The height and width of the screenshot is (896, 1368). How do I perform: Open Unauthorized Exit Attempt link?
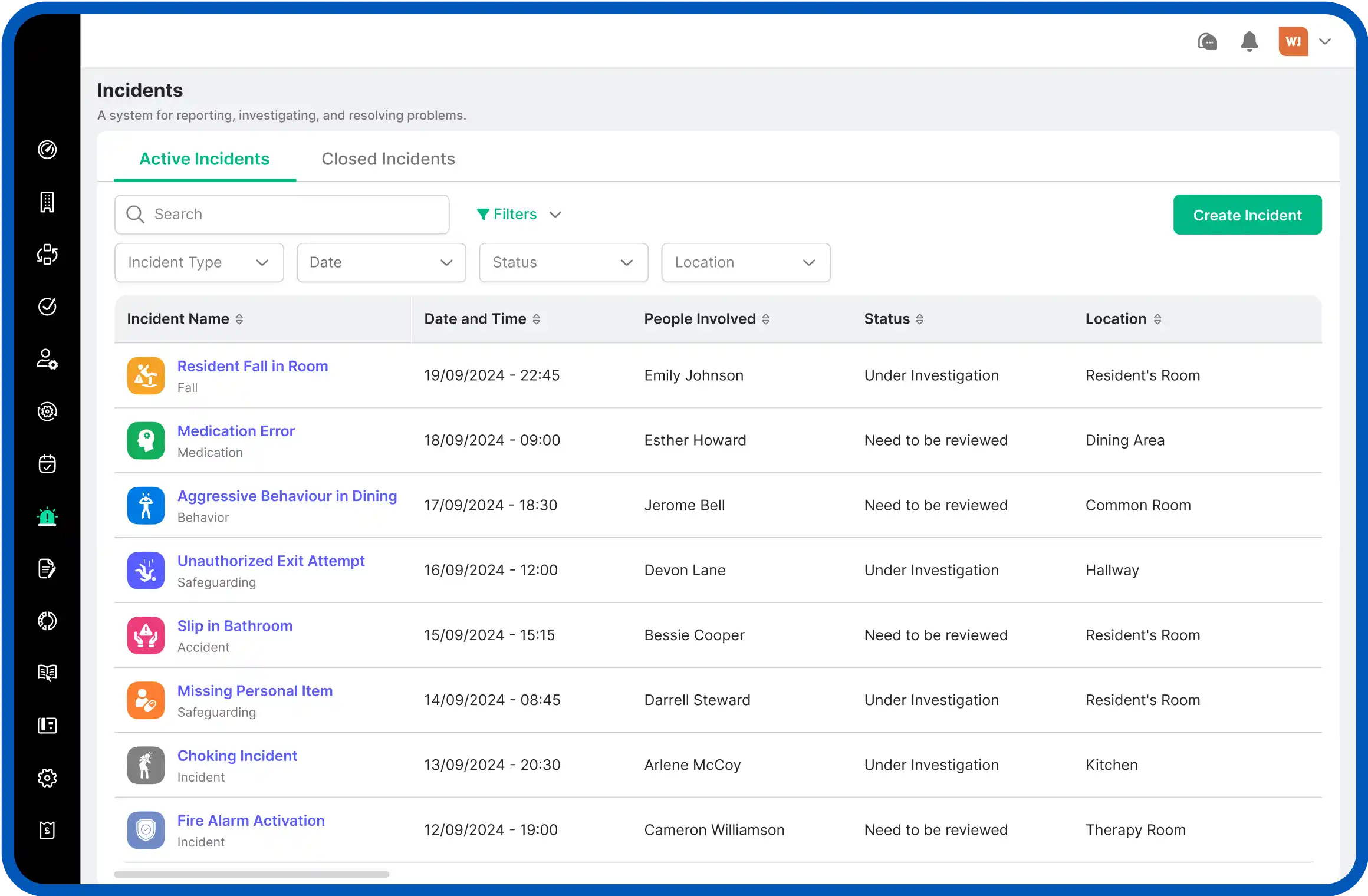point(271,561)
